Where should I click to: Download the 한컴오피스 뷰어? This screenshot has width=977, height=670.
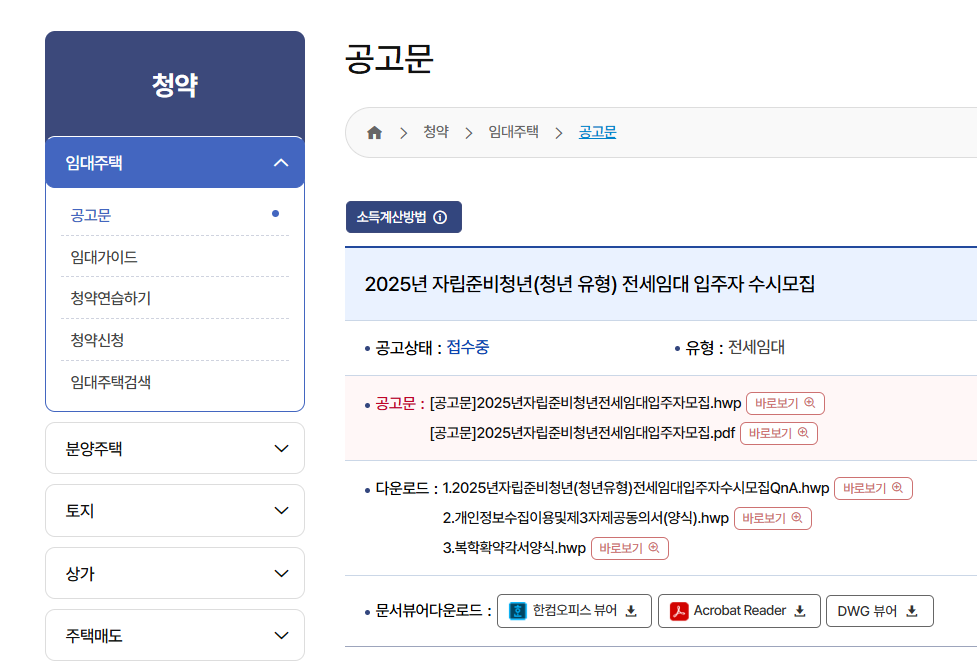tap(574, 611)
